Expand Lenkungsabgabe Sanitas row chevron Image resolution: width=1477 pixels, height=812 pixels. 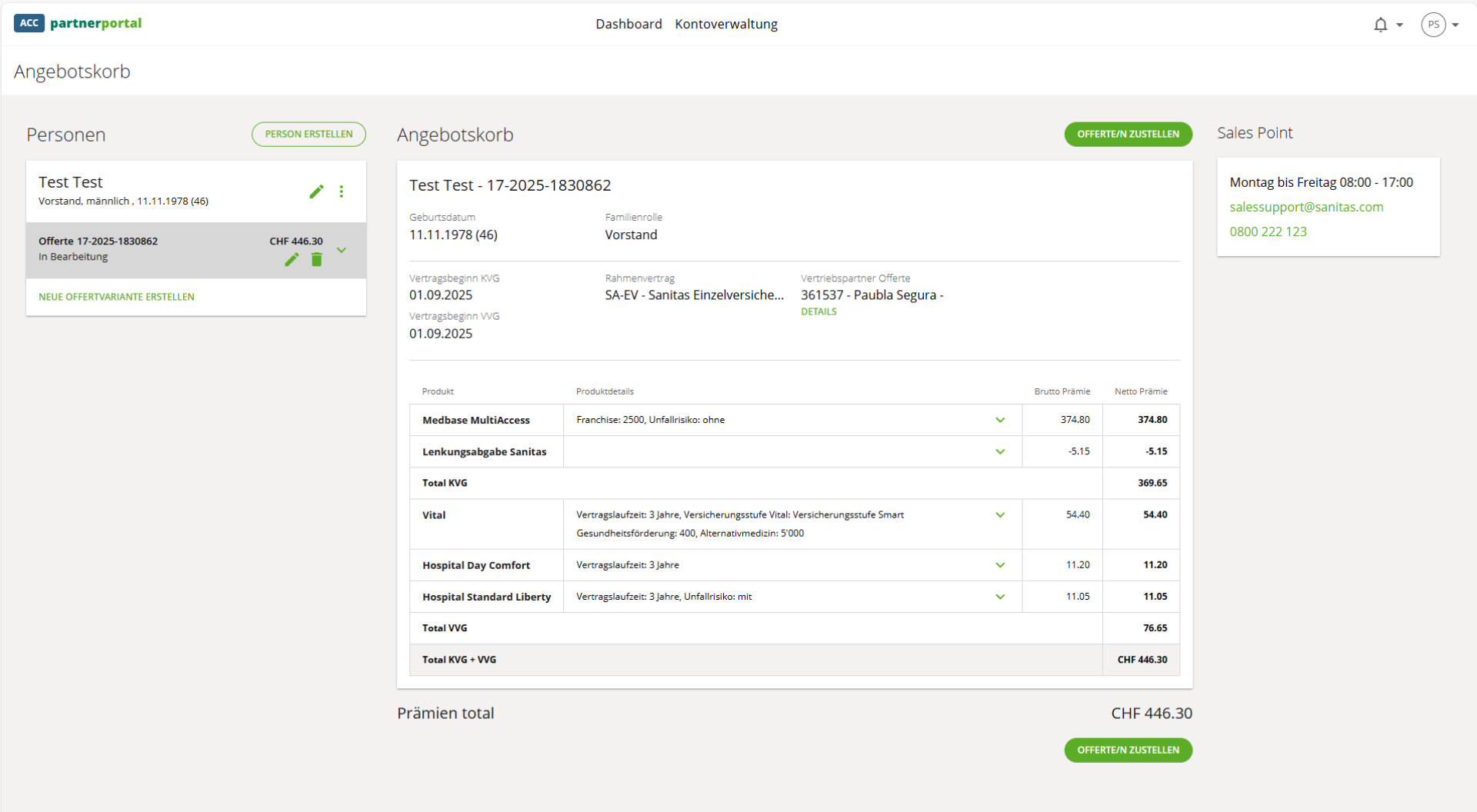[x=1000, y=451]
